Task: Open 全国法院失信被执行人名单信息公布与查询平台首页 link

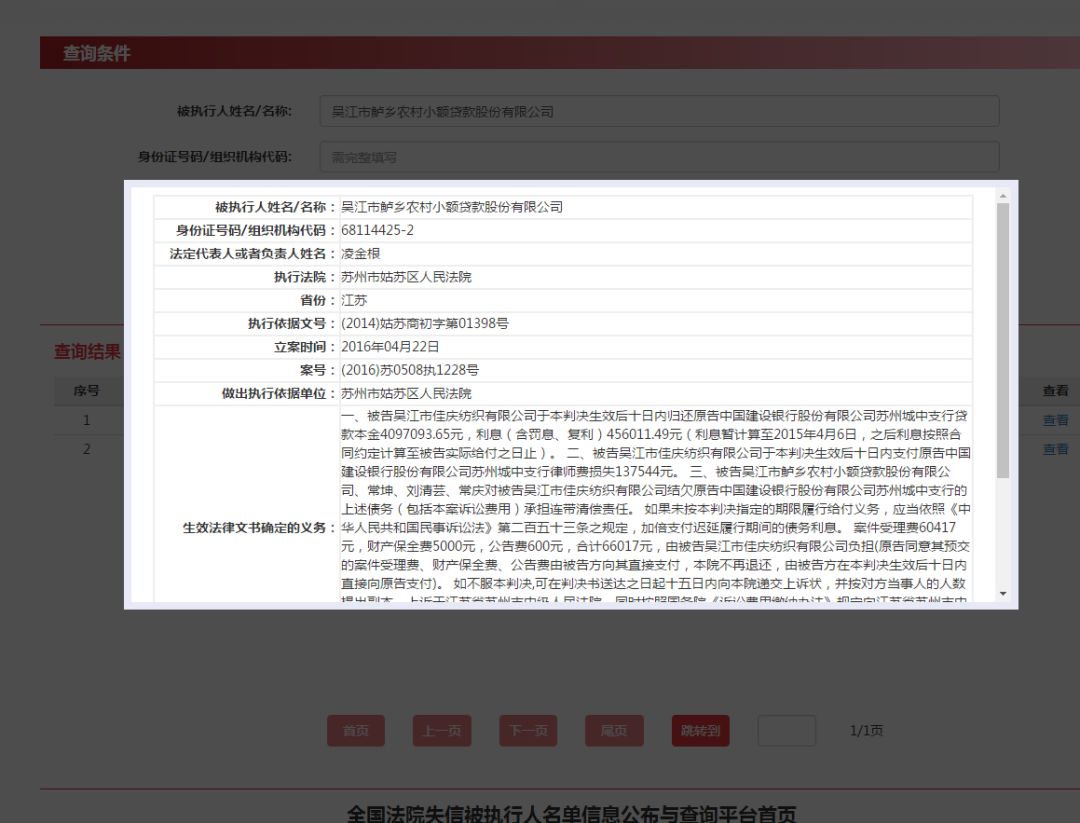Action: [x=572, y=813]
